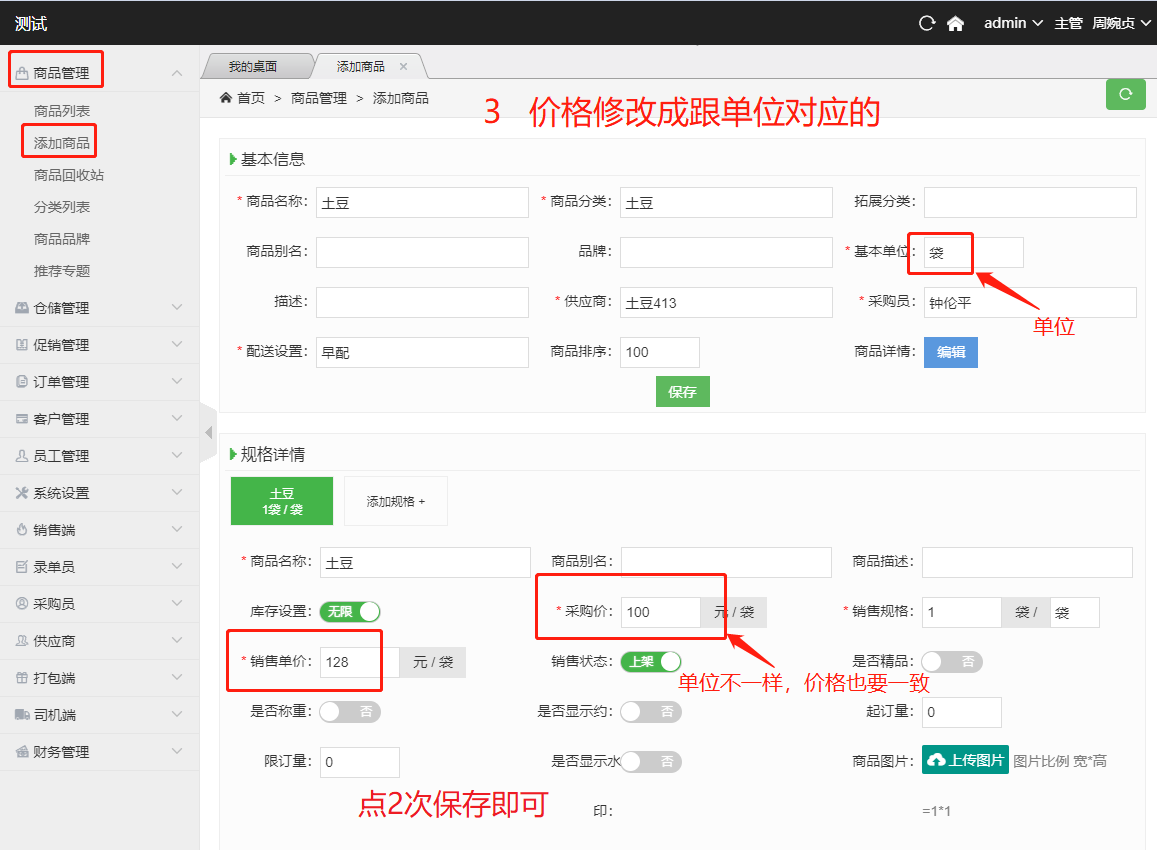Turn on the 是否称重 switch
This screenshot has height=850, width=1157.
click(x=350, y=711)
